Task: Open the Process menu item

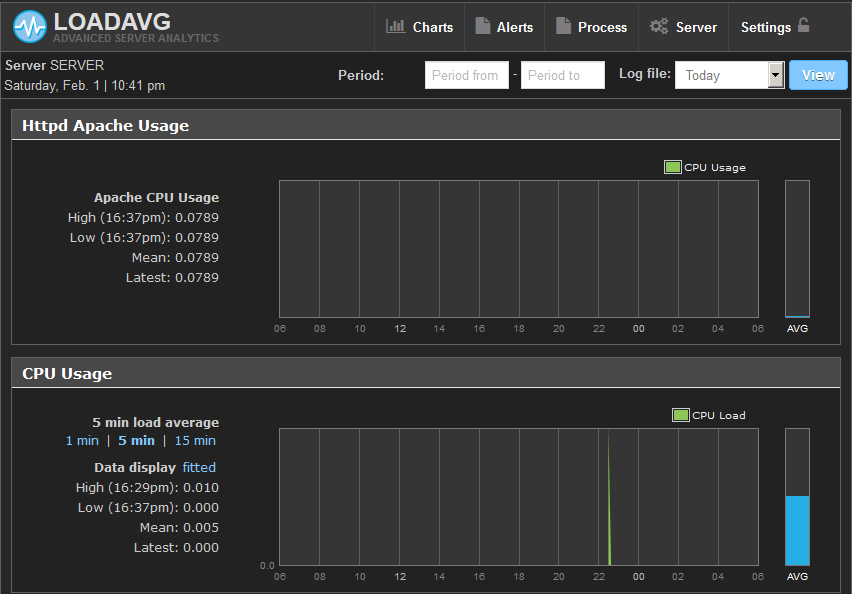Action: coord(602,27)
